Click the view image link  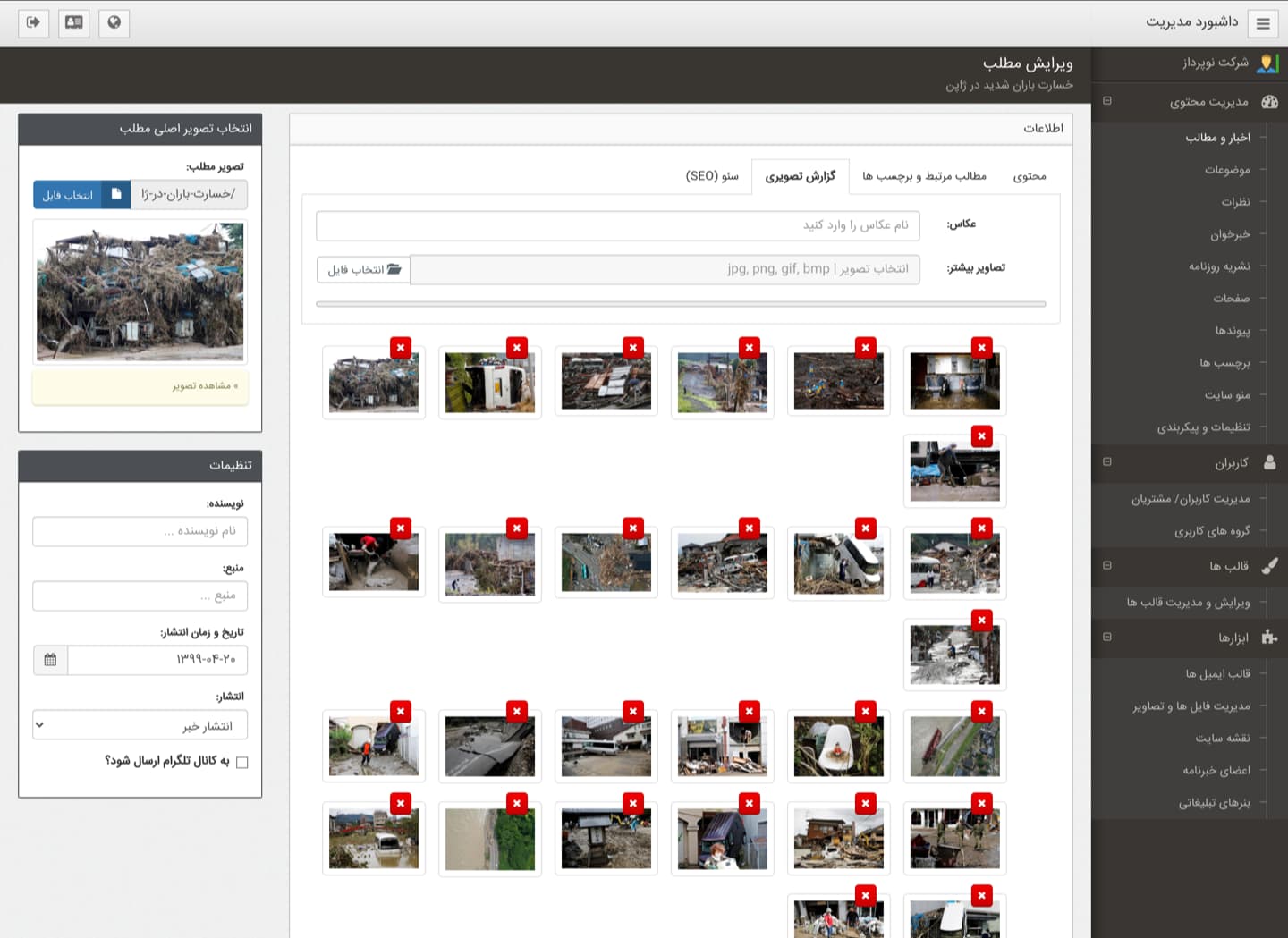205,386
